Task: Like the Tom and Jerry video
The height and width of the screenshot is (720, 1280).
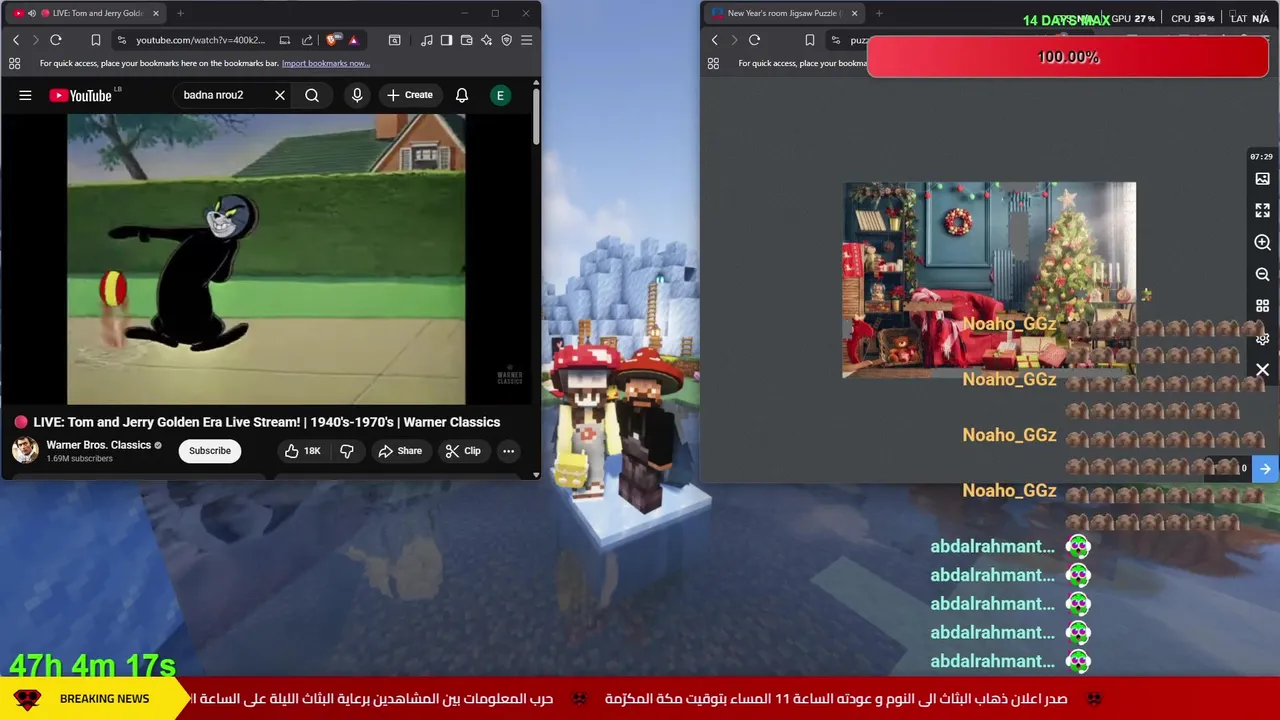Action: click(303, 451)
